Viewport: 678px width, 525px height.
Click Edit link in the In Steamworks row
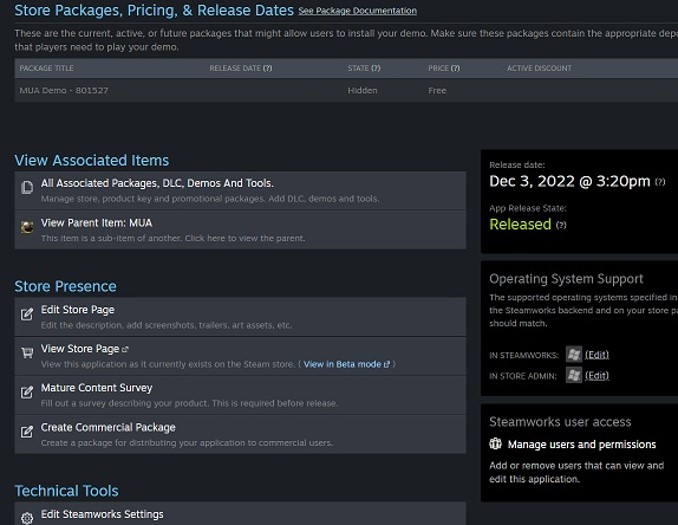coord(597,355)
